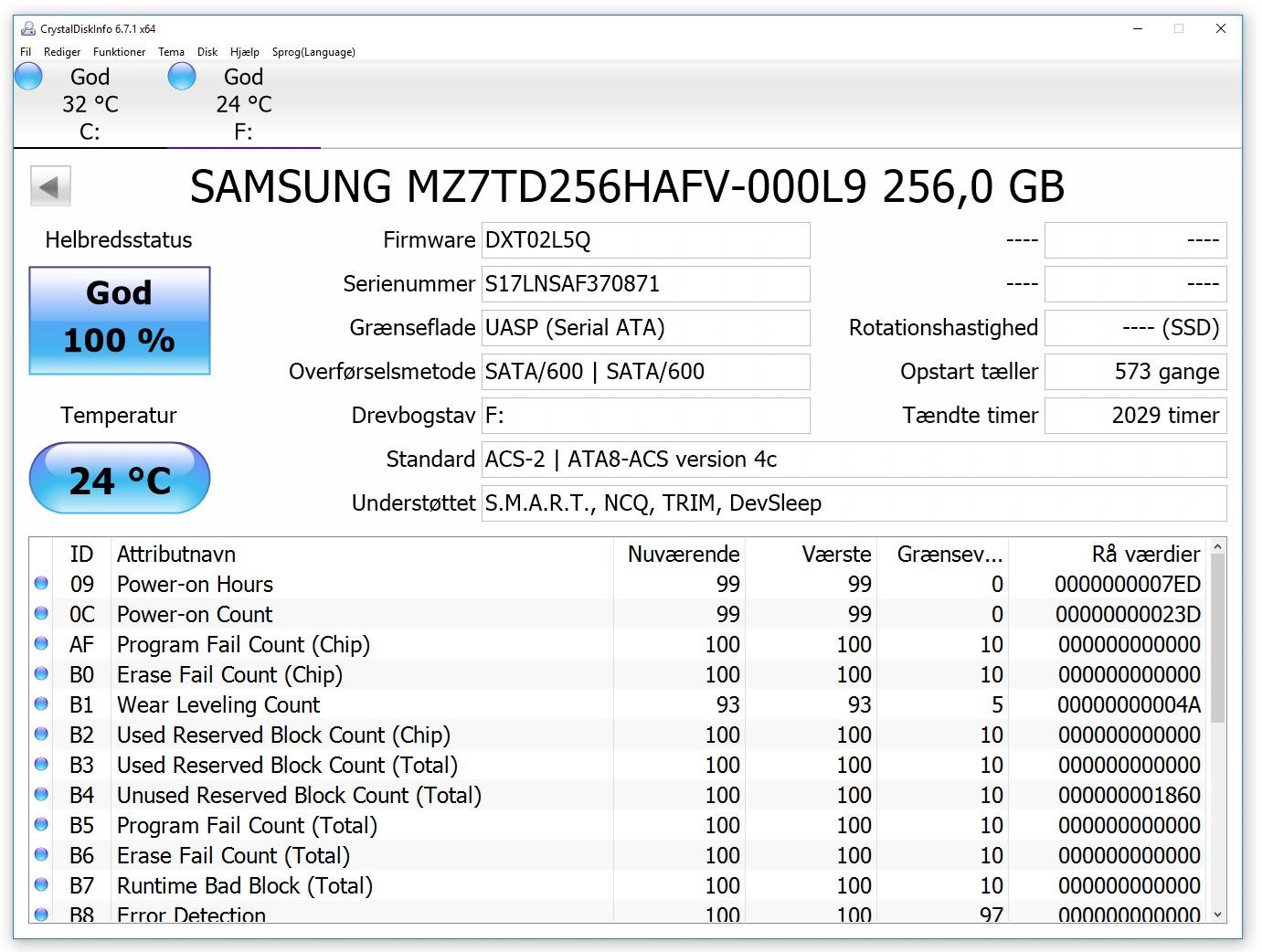Click the attribute list scrollbar thumb
This screenshot has width=1262, height=952.
click(1217, 640)
